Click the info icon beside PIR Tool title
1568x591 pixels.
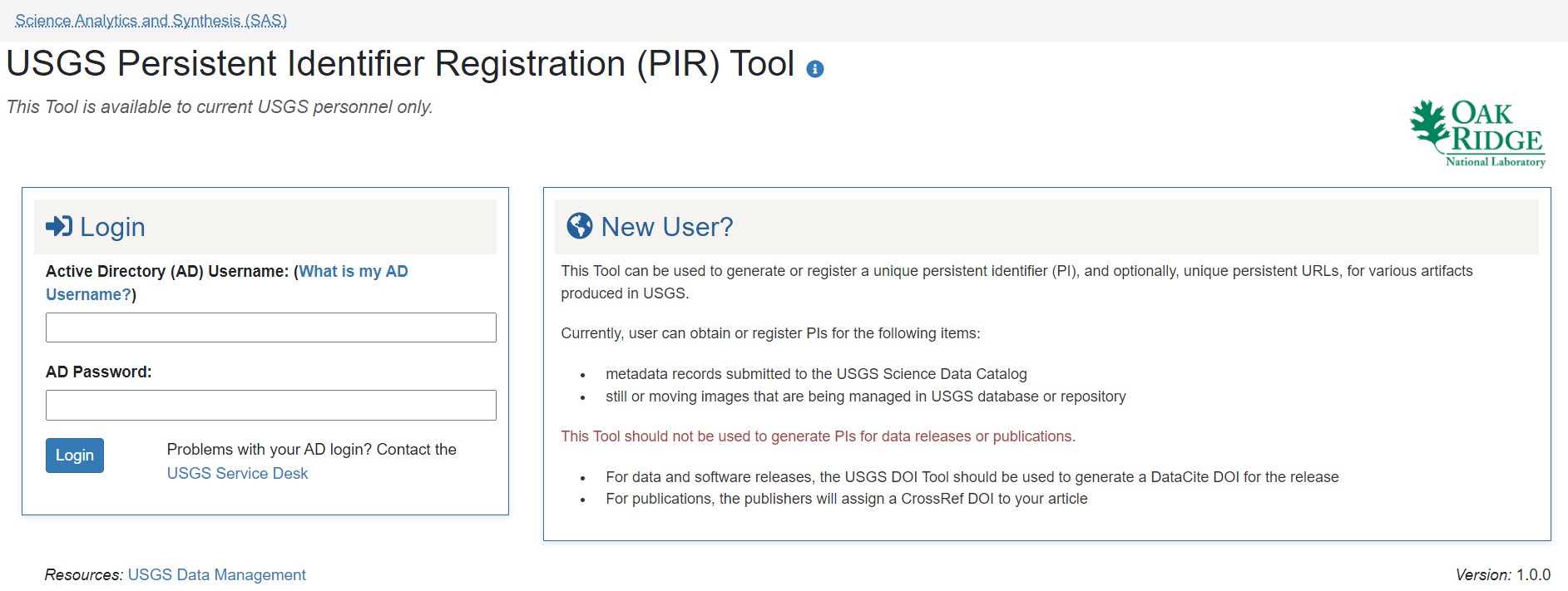pyautogui.click(x=815, y=69)
